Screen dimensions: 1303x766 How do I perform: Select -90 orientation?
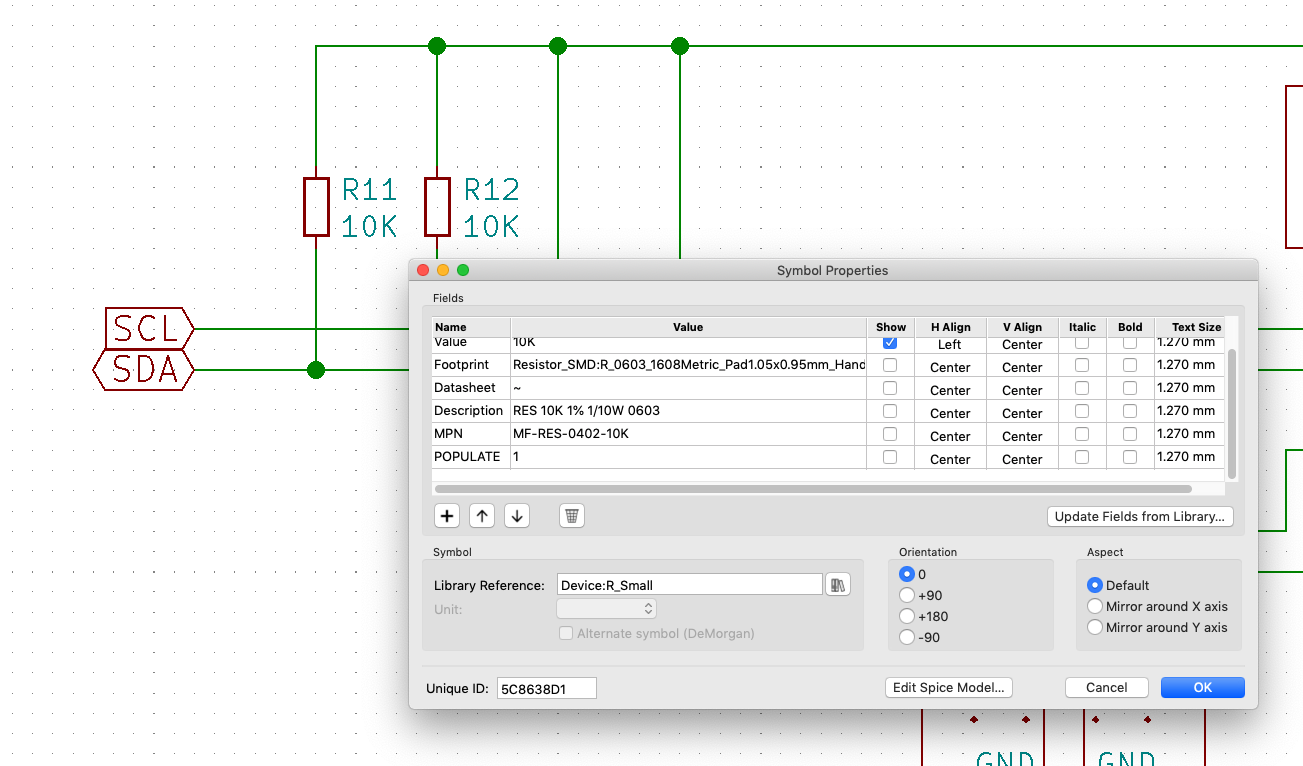point(907,637)
